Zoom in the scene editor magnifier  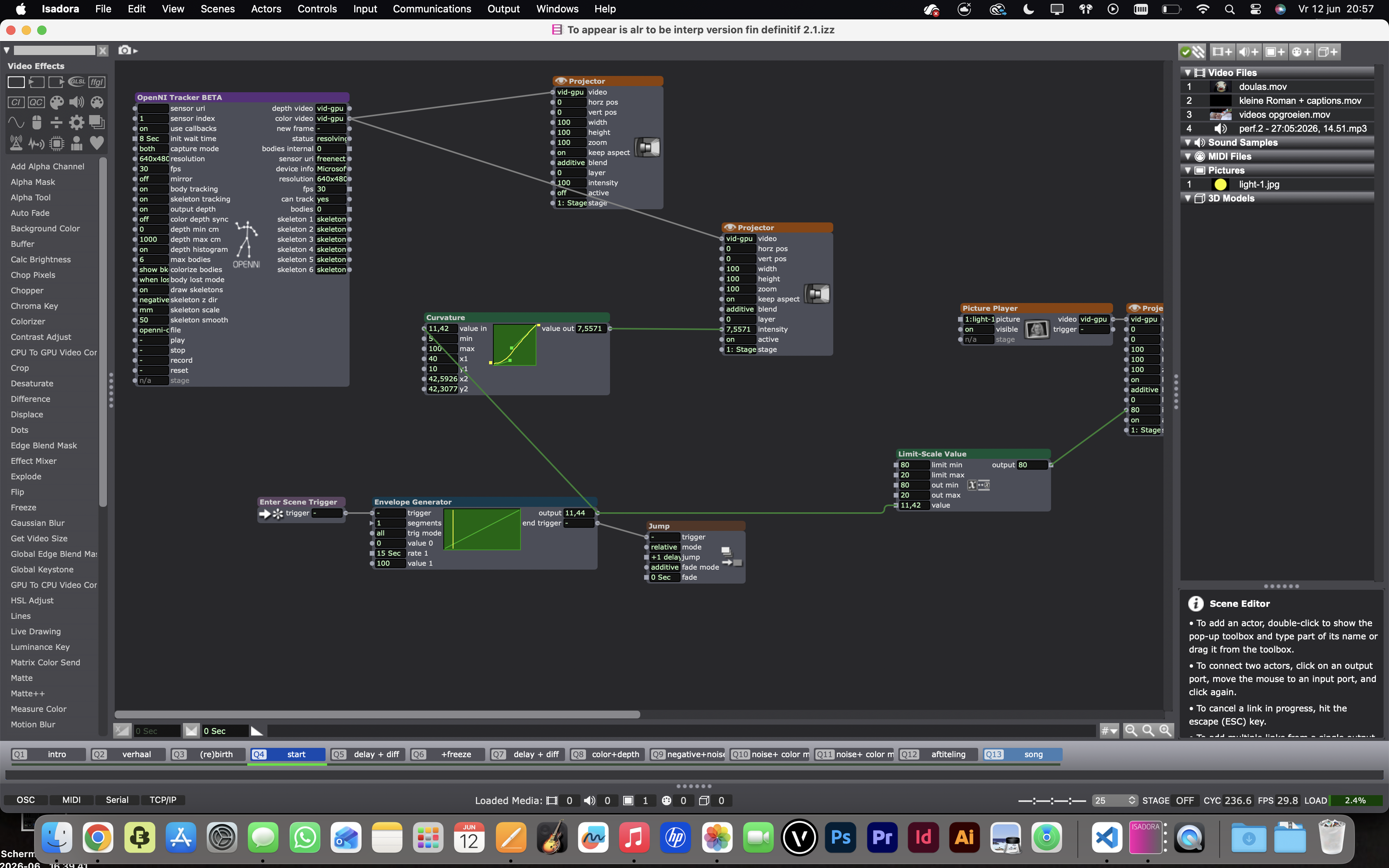tap(1165, 730)
